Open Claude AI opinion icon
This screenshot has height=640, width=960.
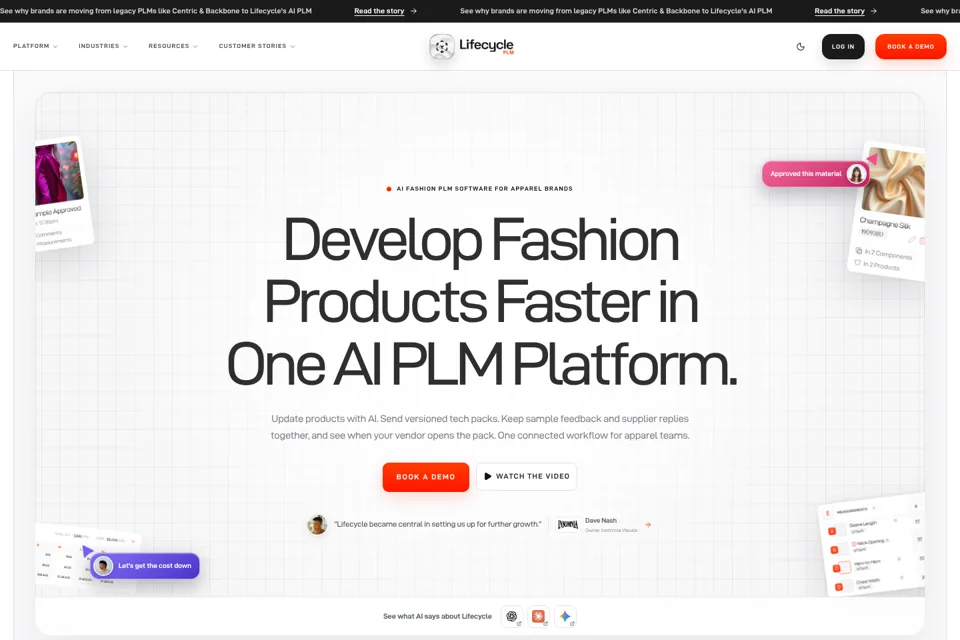tap(539, 616)
